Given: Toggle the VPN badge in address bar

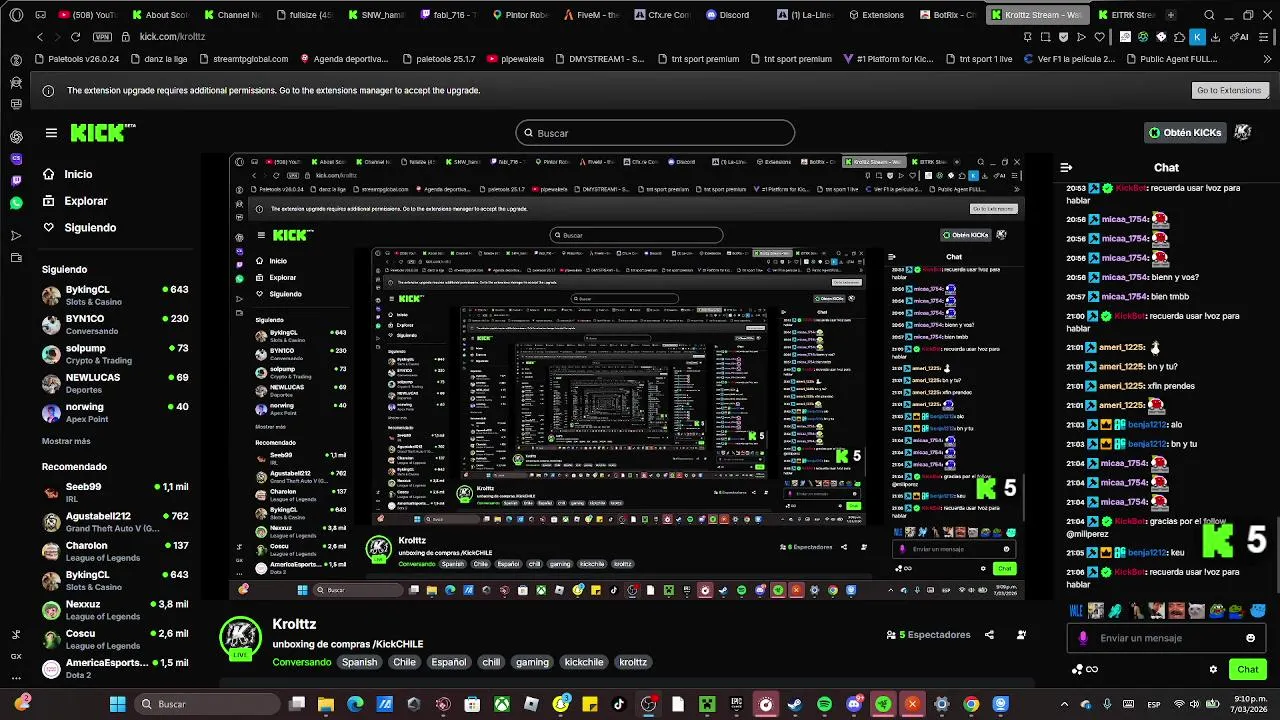Looking at the screenshot, I should (x=102, y=37).
